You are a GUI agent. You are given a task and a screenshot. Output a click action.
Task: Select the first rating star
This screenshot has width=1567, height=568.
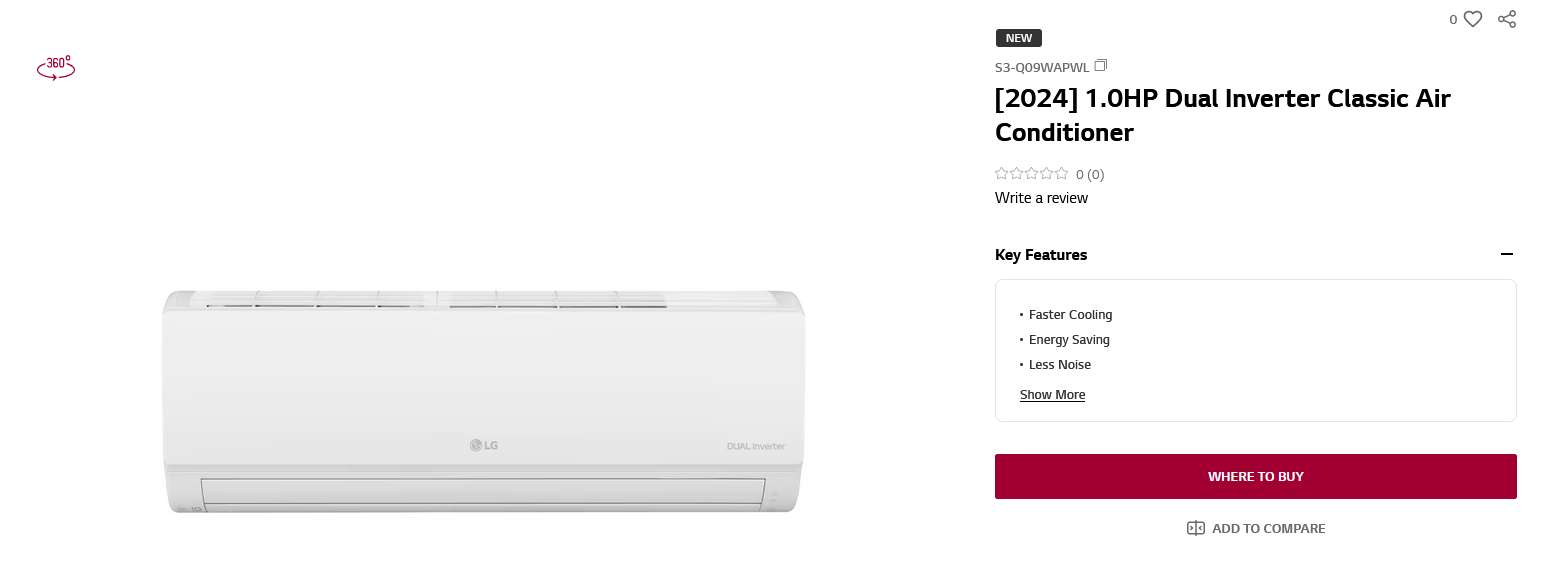click(x=1002, y=174)
